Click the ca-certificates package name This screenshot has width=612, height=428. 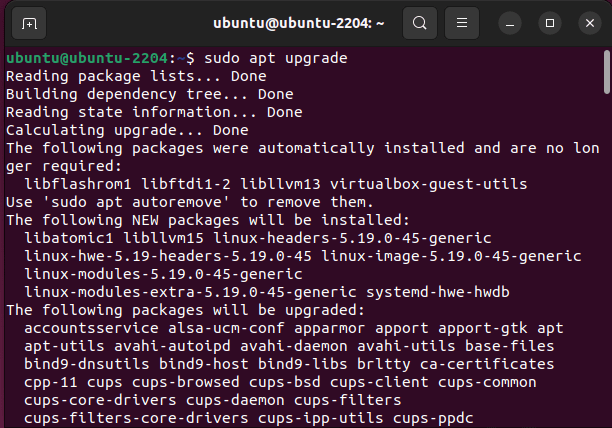[487, 364]
